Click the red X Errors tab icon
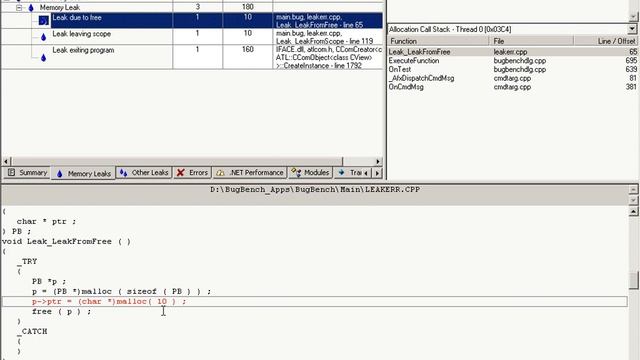The image size is (640, 360). pos(180,173)
